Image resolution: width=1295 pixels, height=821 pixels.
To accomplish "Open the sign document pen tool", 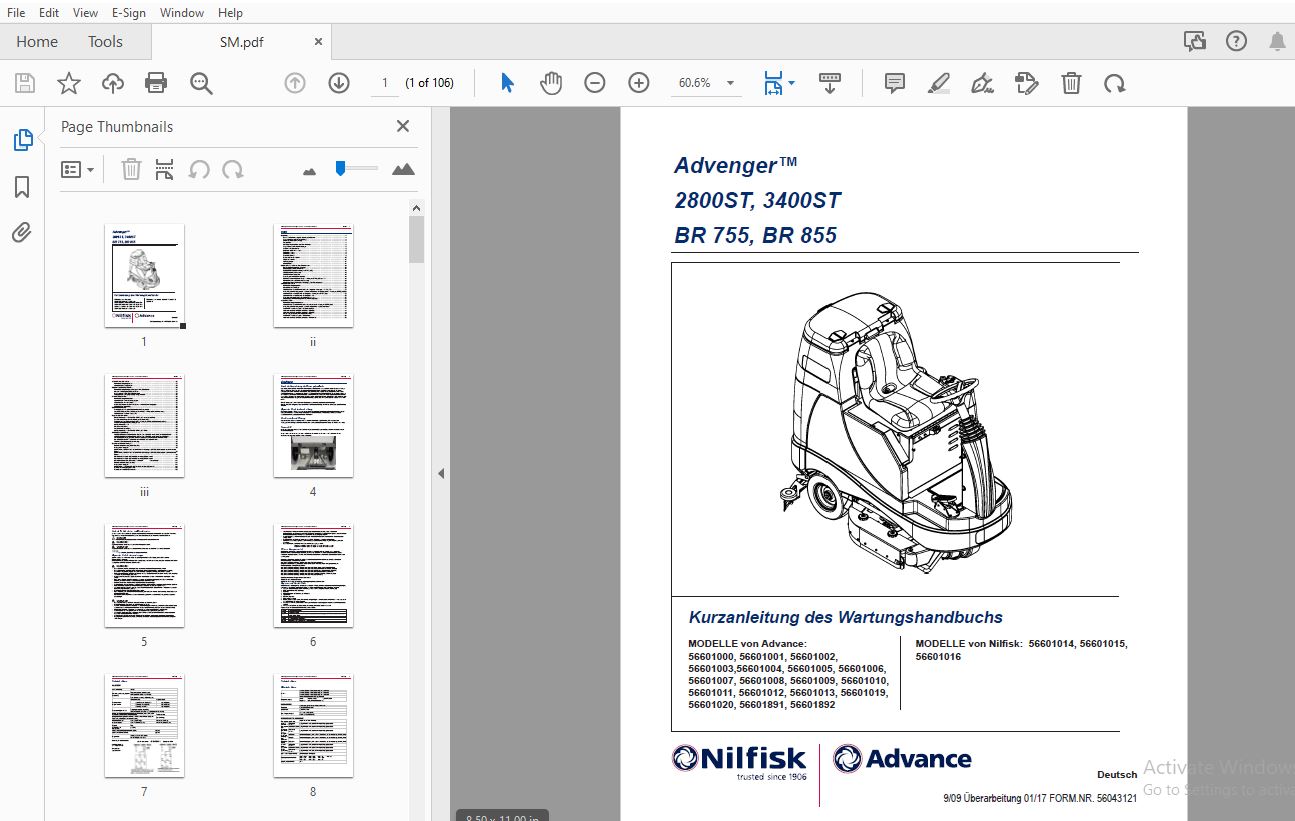I will click(x=983, y=83).
